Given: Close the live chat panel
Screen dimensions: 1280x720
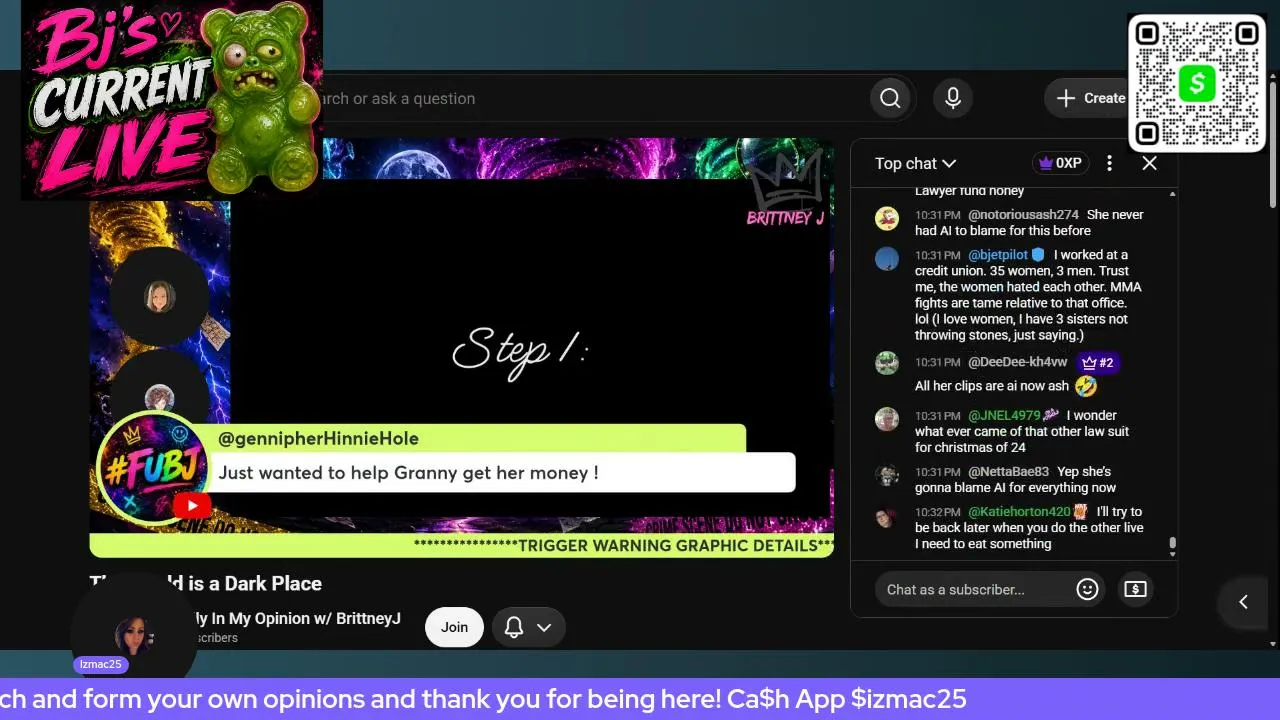Looking at the screenshot, I should 1149,163.
